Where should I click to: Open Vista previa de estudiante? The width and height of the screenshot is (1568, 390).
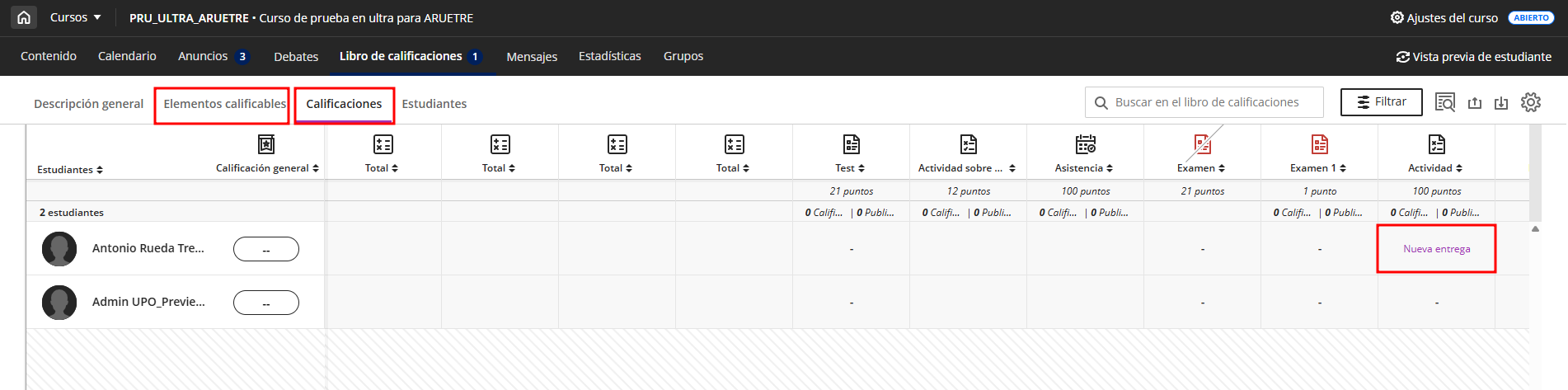click(1473, 57)
